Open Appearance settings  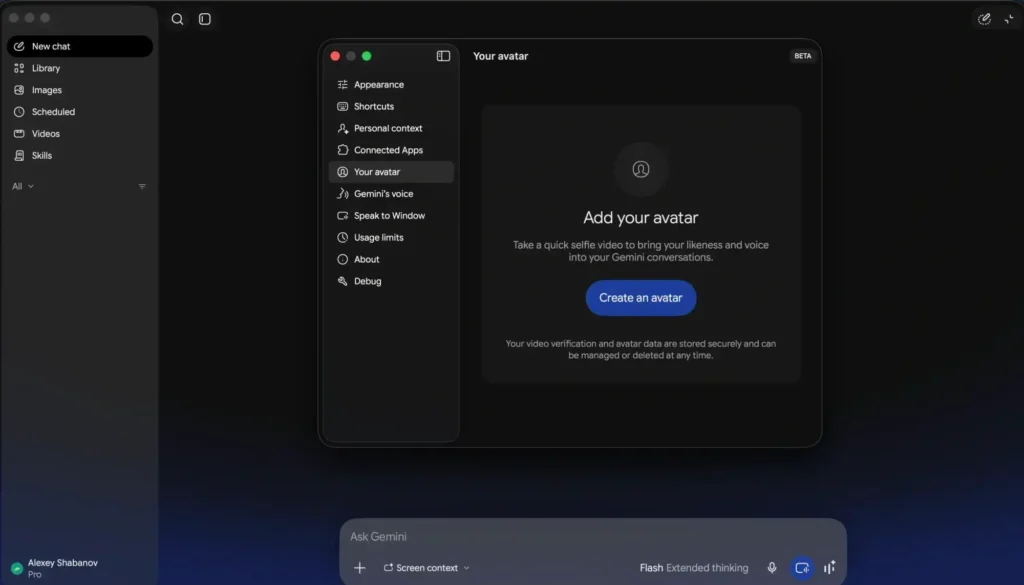click(x=391, y=85)
